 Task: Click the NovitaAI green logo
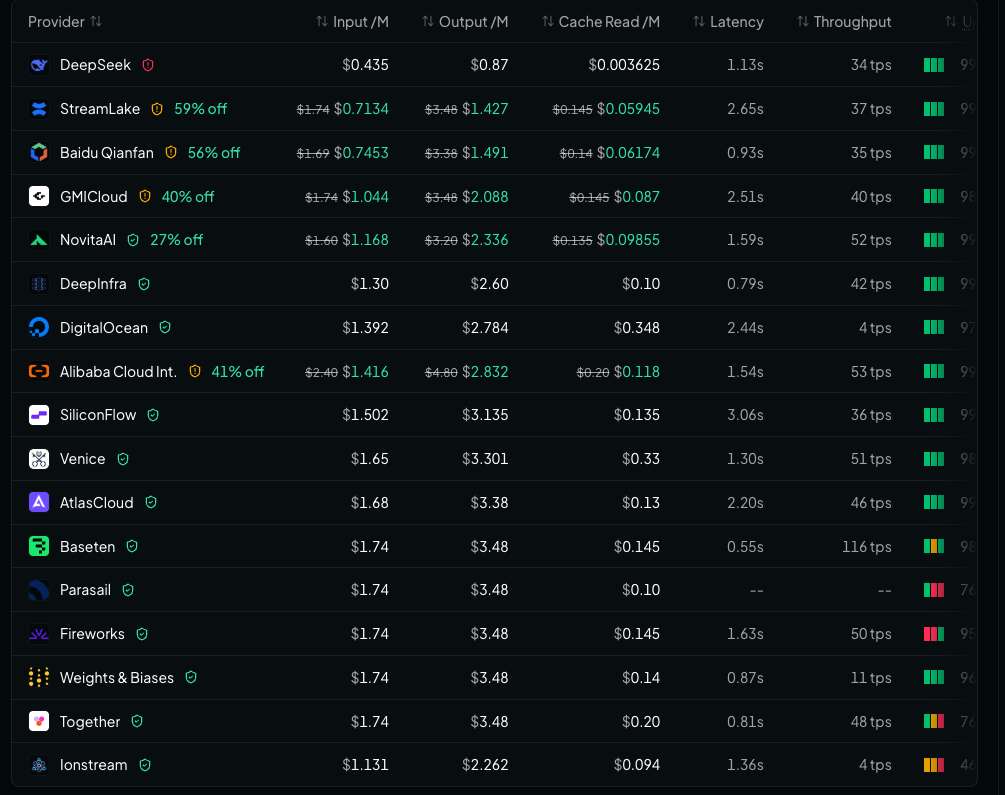click(x=39, y=240)
